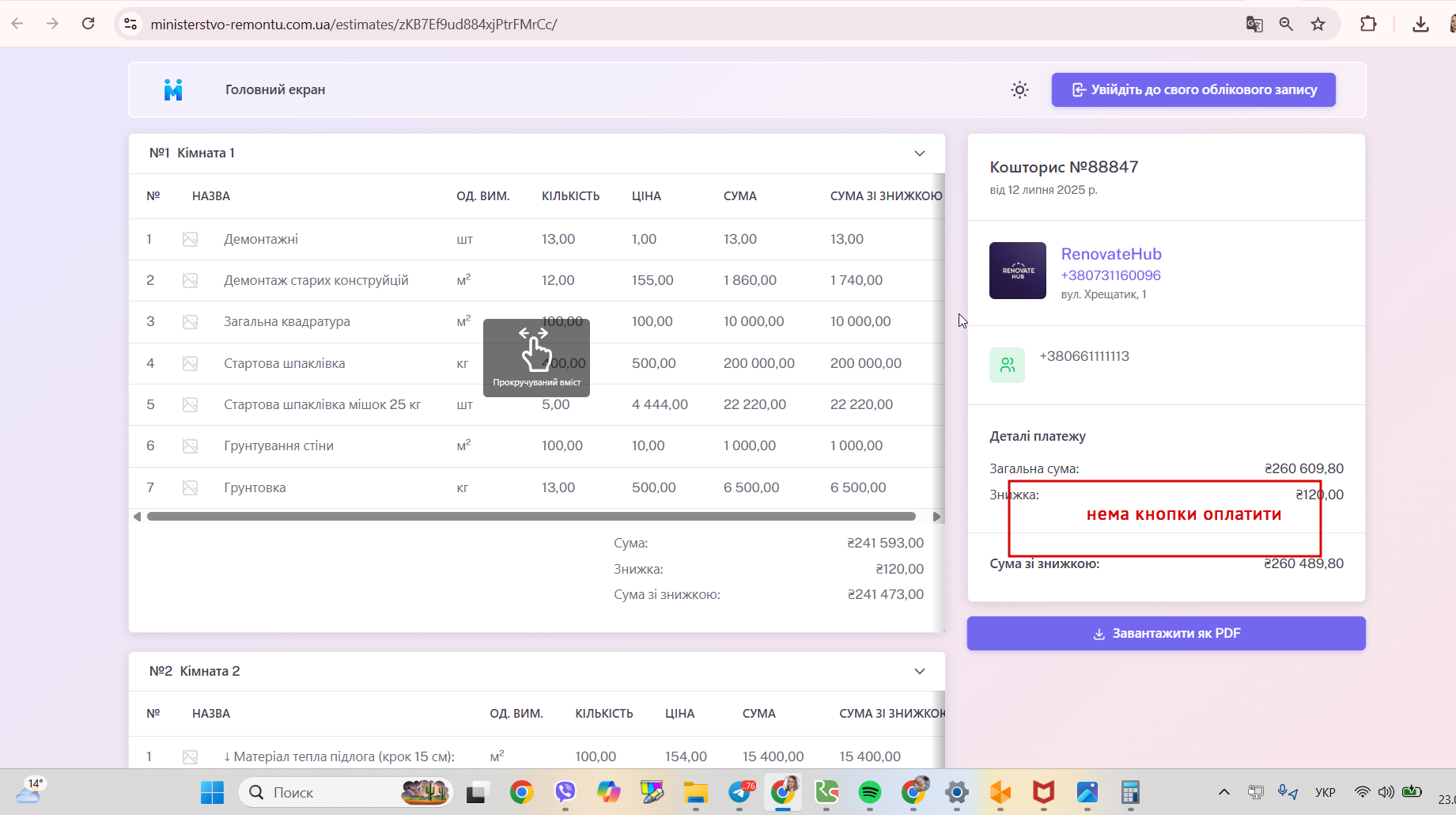This screenshot has height=815, width=1456.
Task: Open the RenovateHub company link
Action: 1111,254
